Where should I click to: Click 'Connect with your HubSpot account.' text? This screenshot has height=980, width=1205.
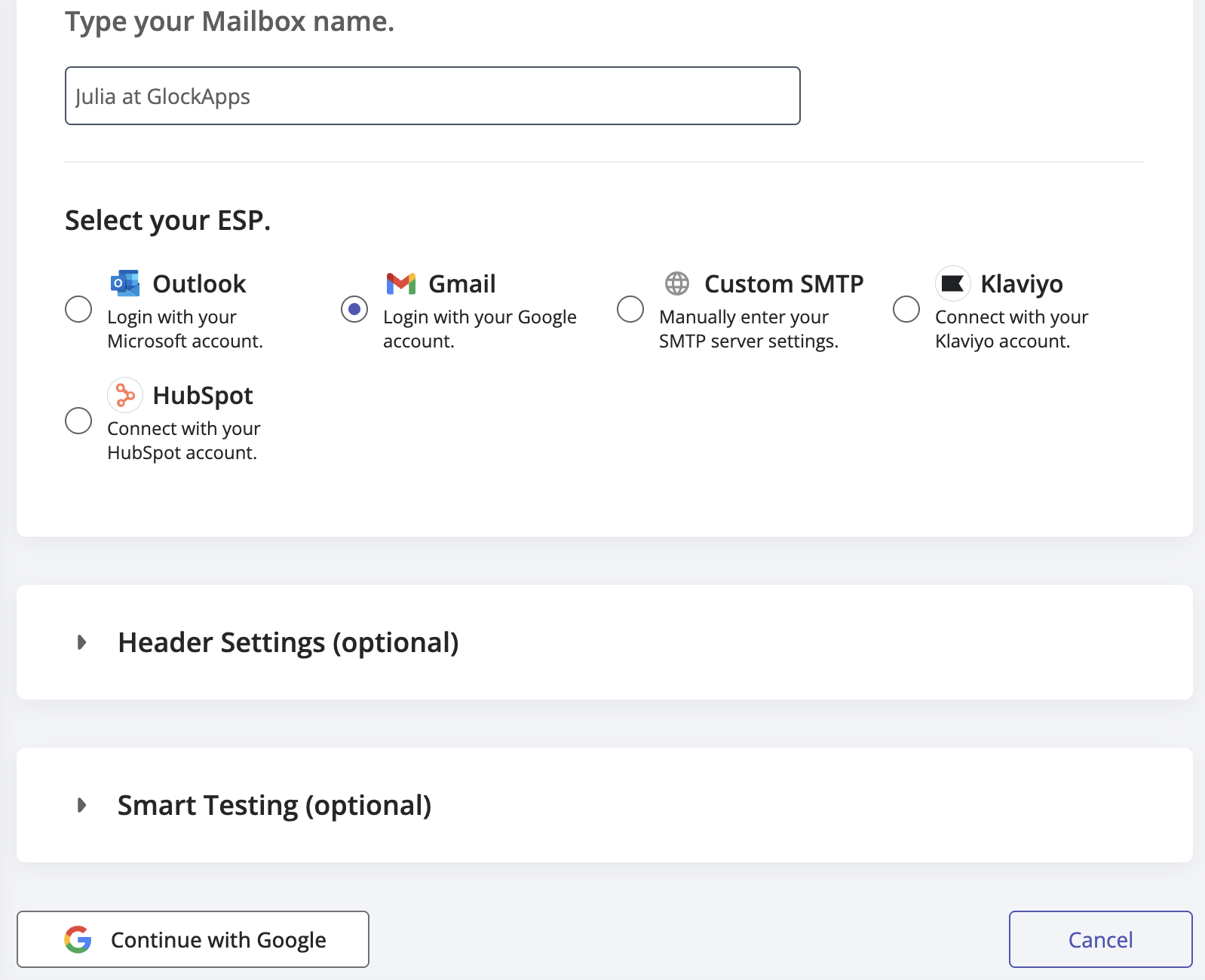184,440
